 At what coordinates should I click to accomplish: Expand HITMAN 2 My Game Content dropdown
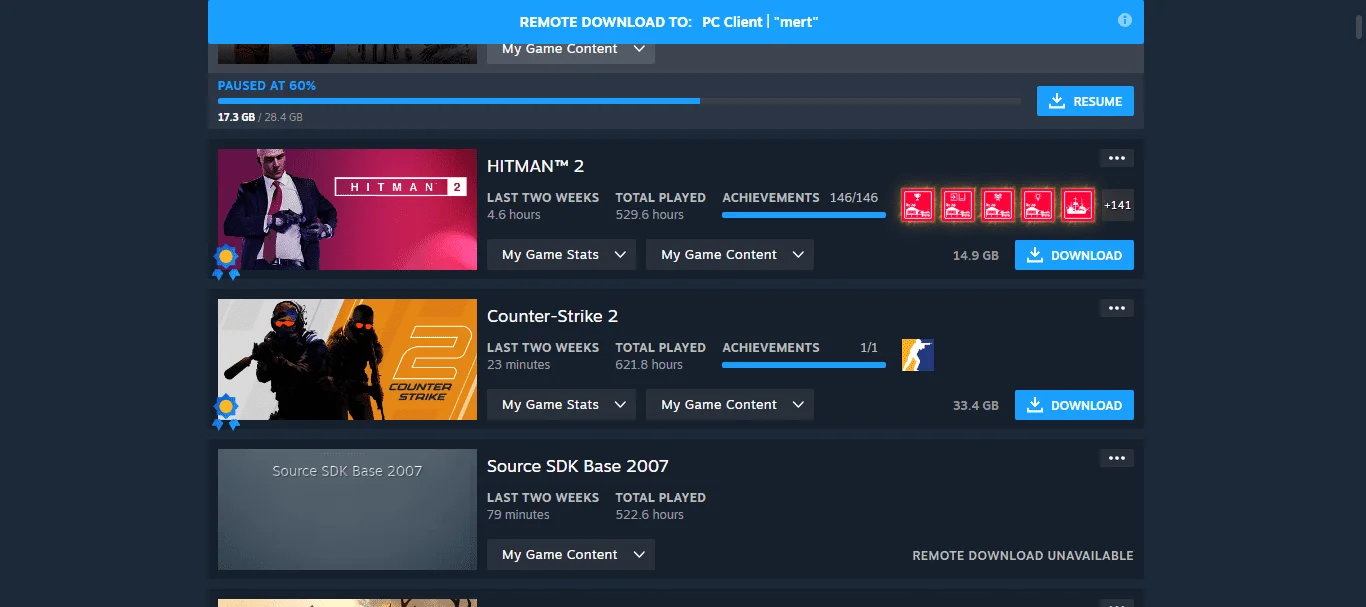coord(730,255)
